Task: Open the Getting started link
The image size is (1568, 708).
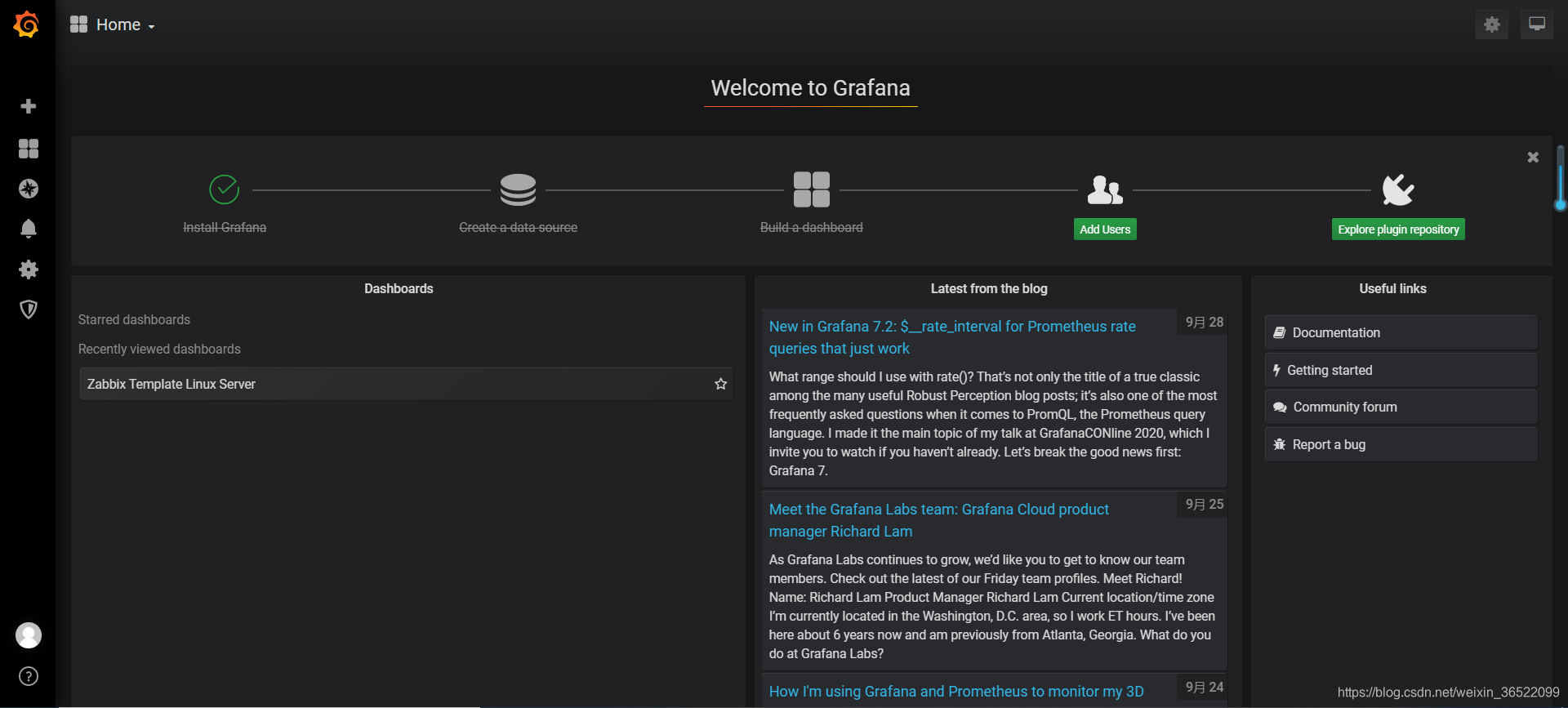Action: [x=1401, y=370]
